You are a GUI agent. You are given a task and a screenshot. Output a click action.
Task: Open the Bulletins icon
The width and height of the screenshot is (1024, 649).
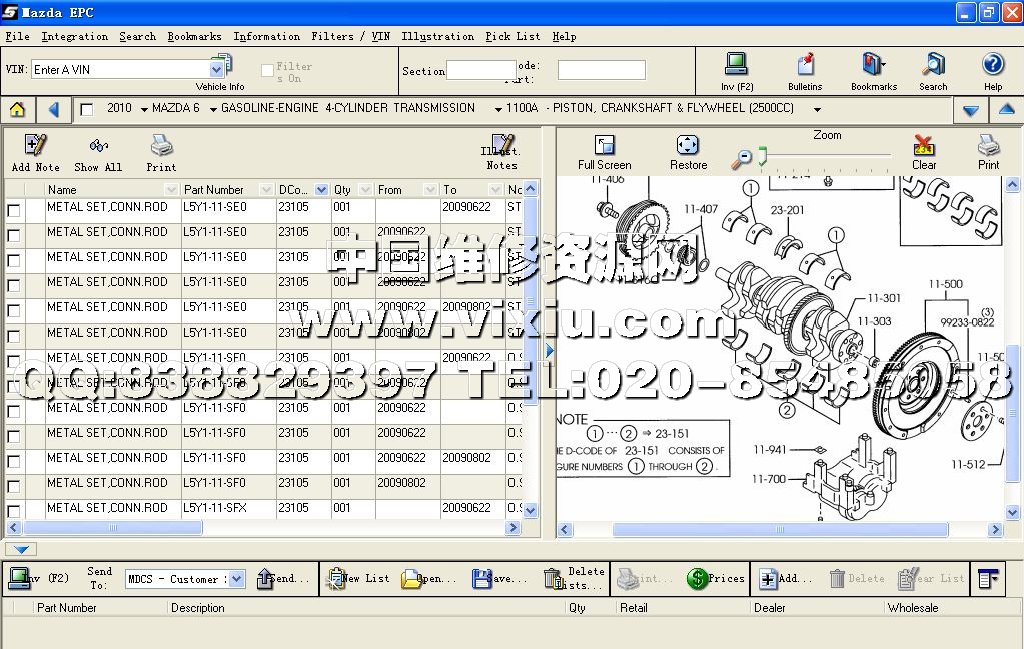point(805,65)
